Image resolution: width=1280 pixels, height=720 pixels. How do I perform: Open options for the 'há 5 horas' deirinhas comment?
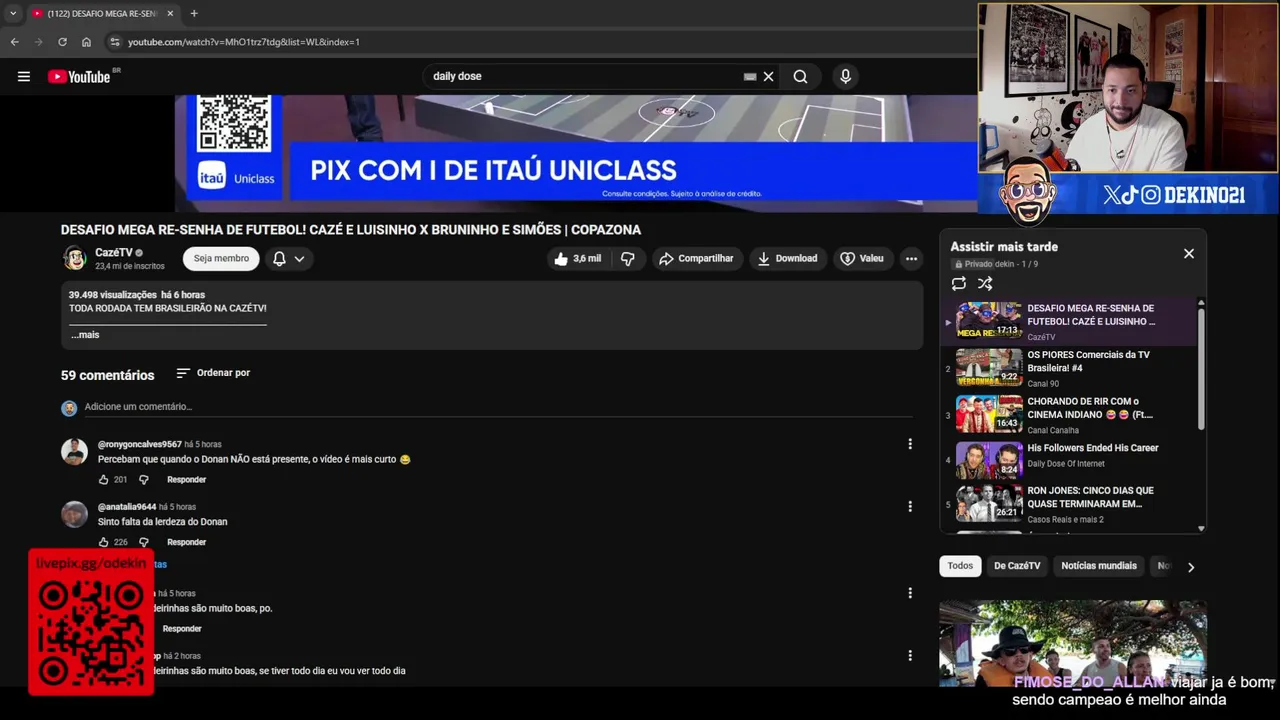pos(910,593)
